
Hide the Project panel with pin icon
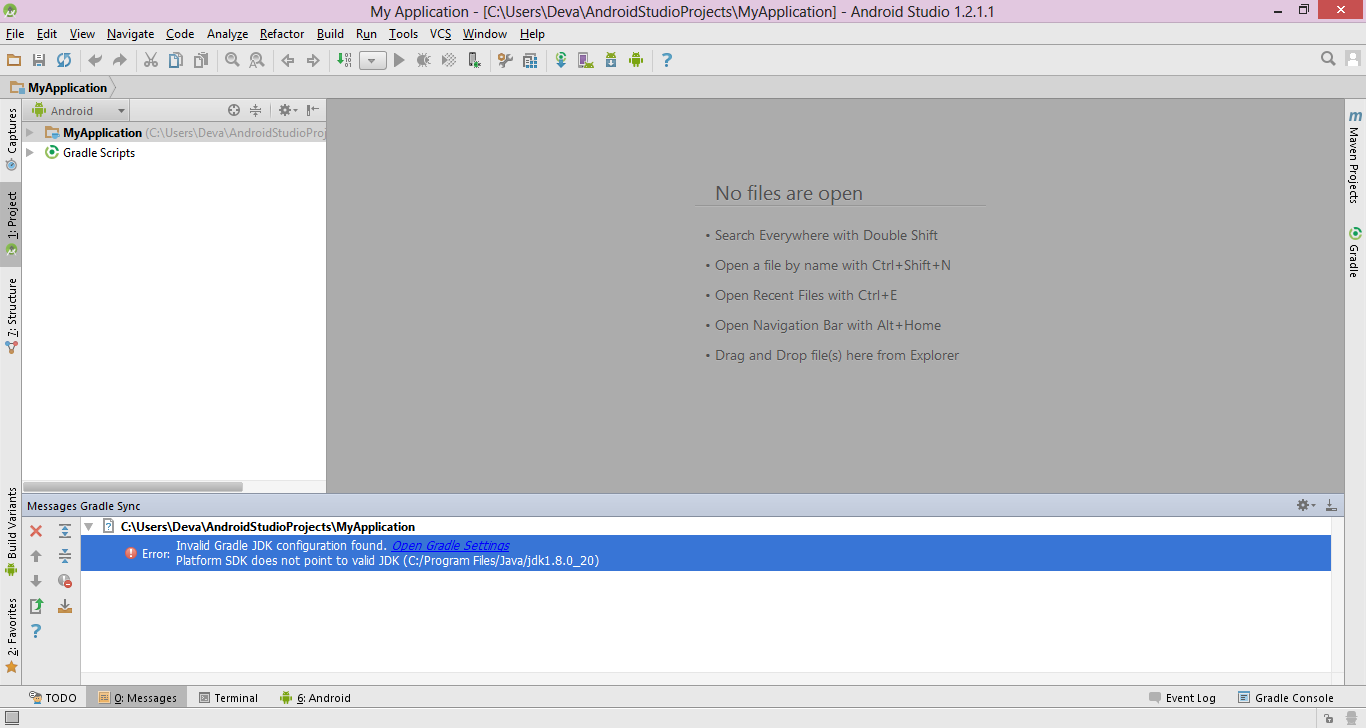[x=313, y=111]
